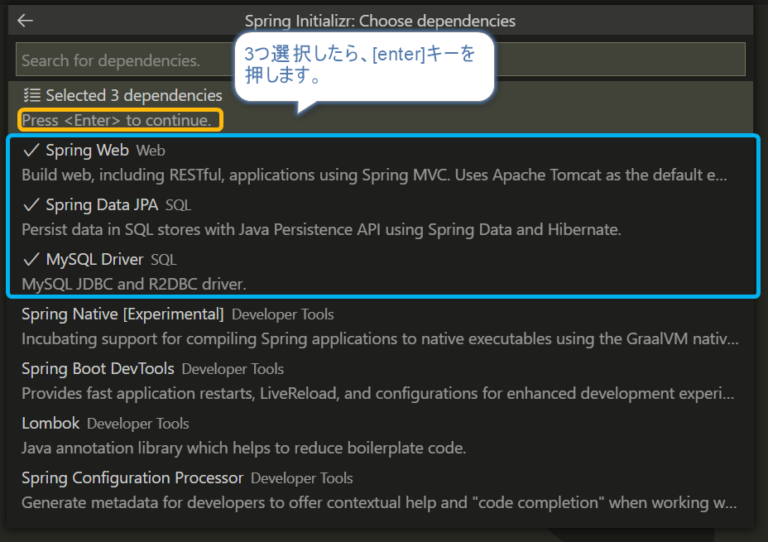This screenshot has height=542, width=768.
Task: Click the back arrow icon
Action: (25, 20)
